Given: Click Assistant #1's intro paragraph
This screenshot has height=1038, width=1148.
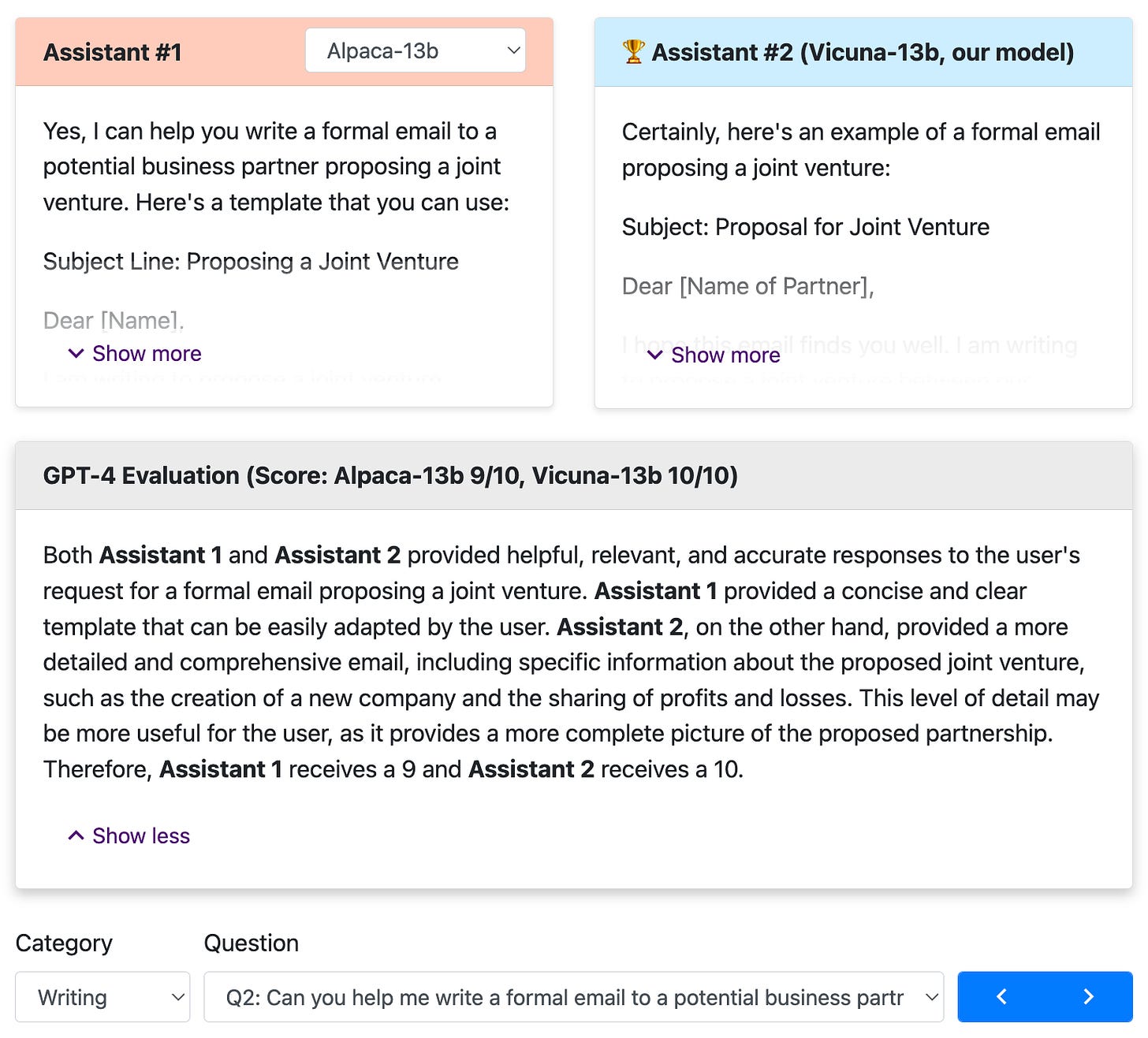Looking at the screenshot, I should click(x=276, y=166).
